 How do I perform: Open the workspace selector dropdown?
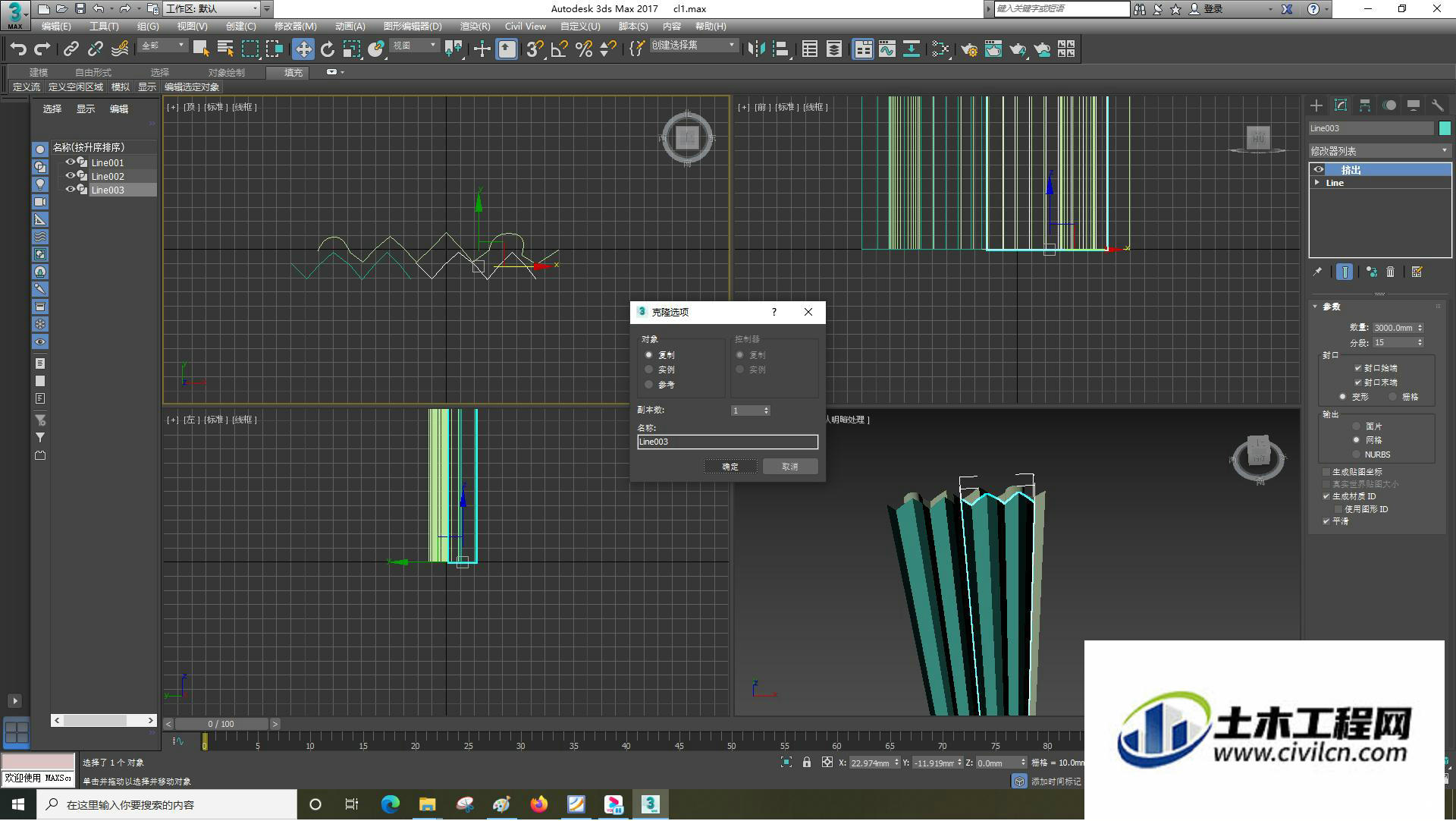(212, 9)
